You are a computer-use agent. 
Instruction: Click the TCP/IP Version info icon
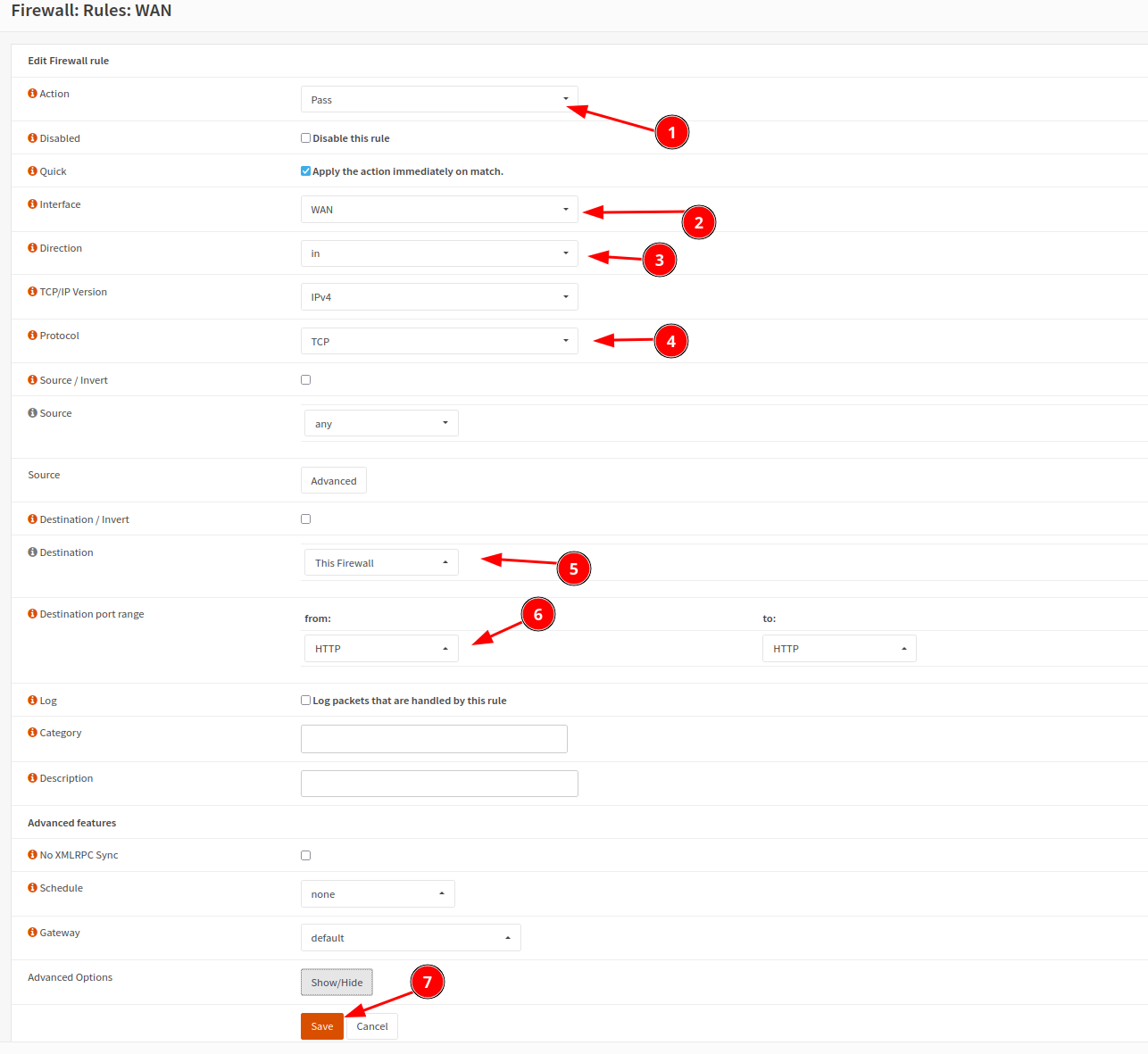[x=32, y=292]
